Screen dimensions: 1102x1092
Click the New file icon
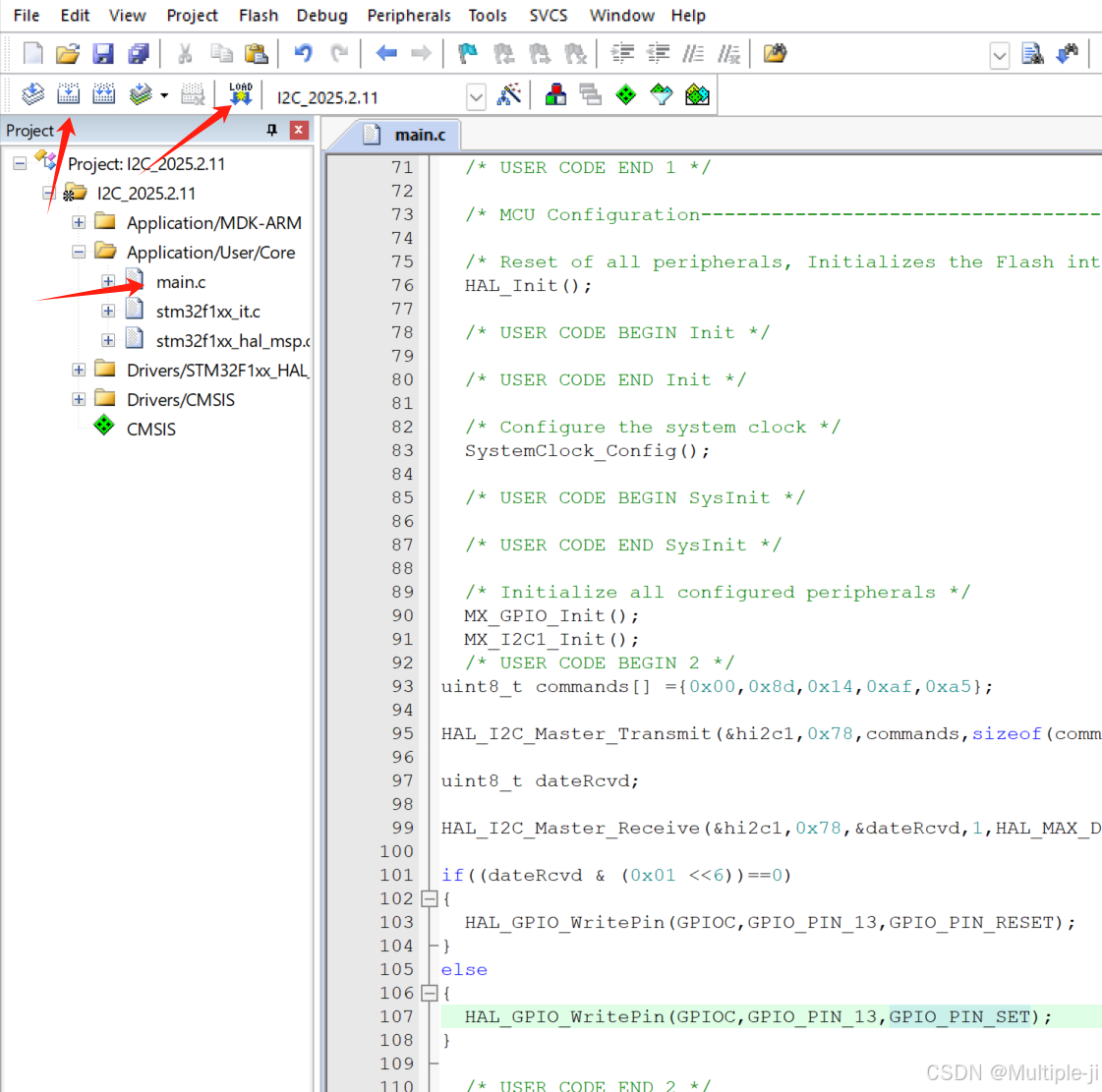[33, 53]
